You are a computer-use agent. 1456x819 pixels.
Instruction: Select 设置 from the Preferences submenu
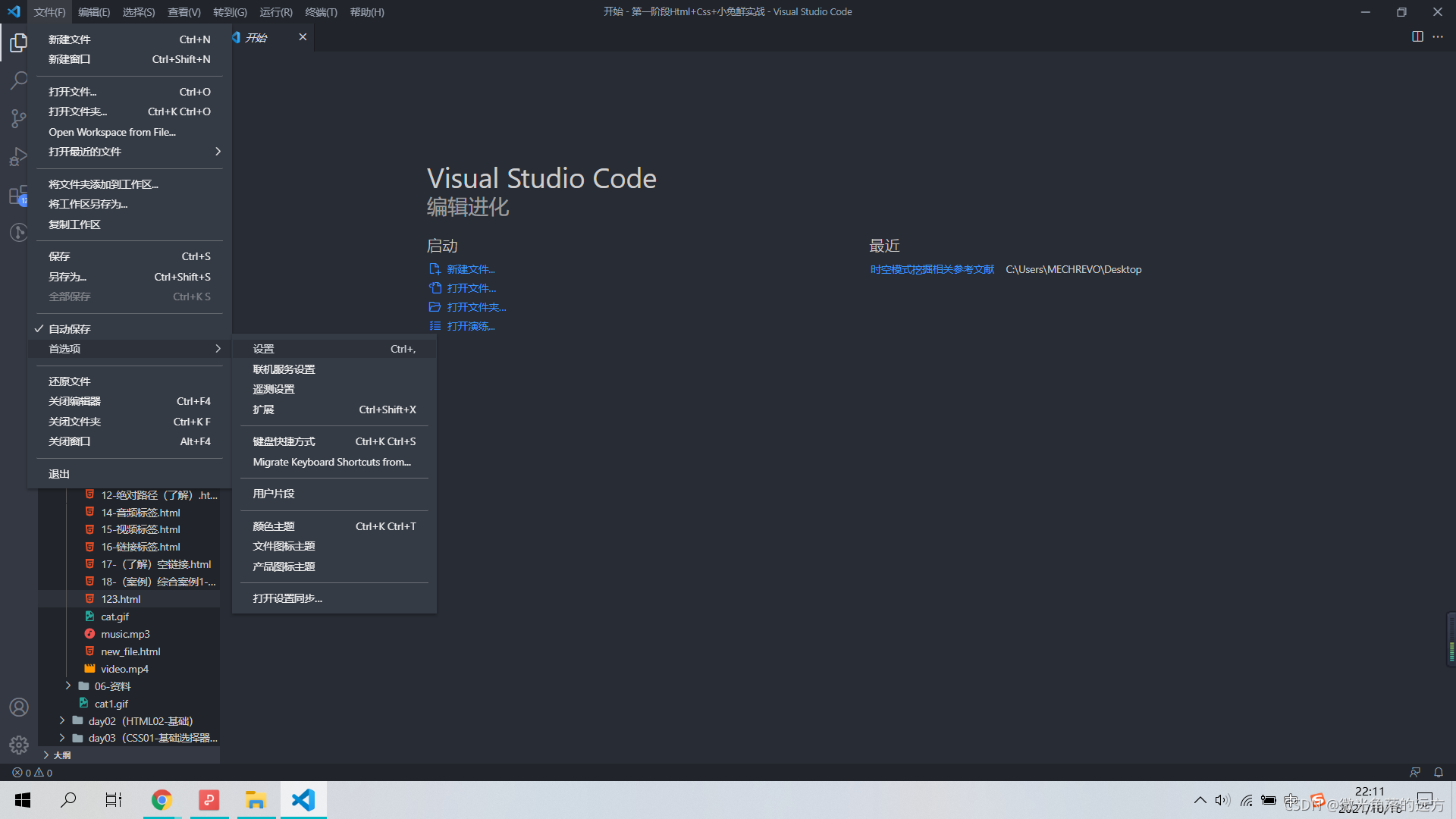click(263, 348)
